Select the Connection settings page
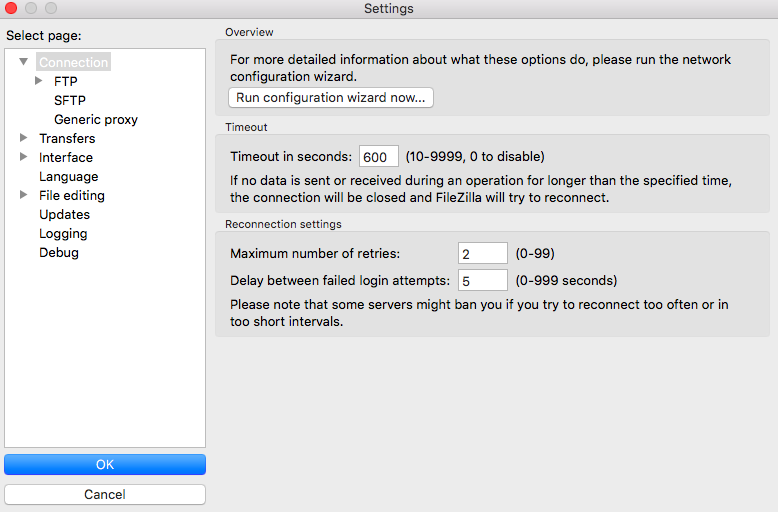 73,62
